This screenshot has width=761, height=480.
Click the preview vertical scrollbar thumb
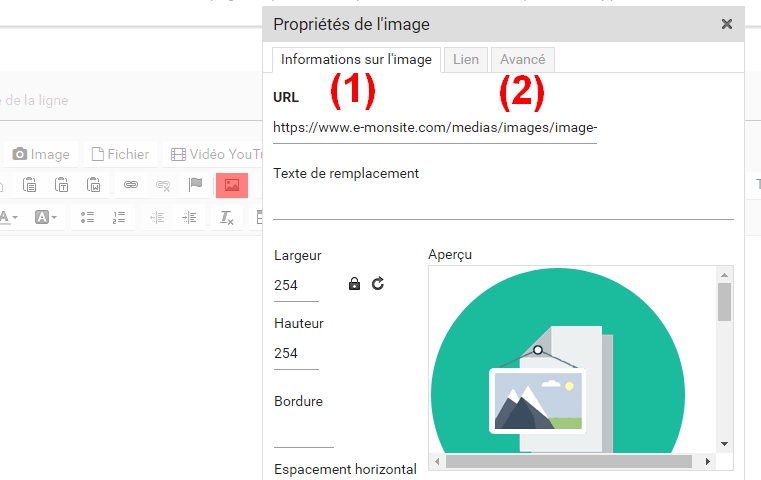pyautogui.click(x=724, y=302)
